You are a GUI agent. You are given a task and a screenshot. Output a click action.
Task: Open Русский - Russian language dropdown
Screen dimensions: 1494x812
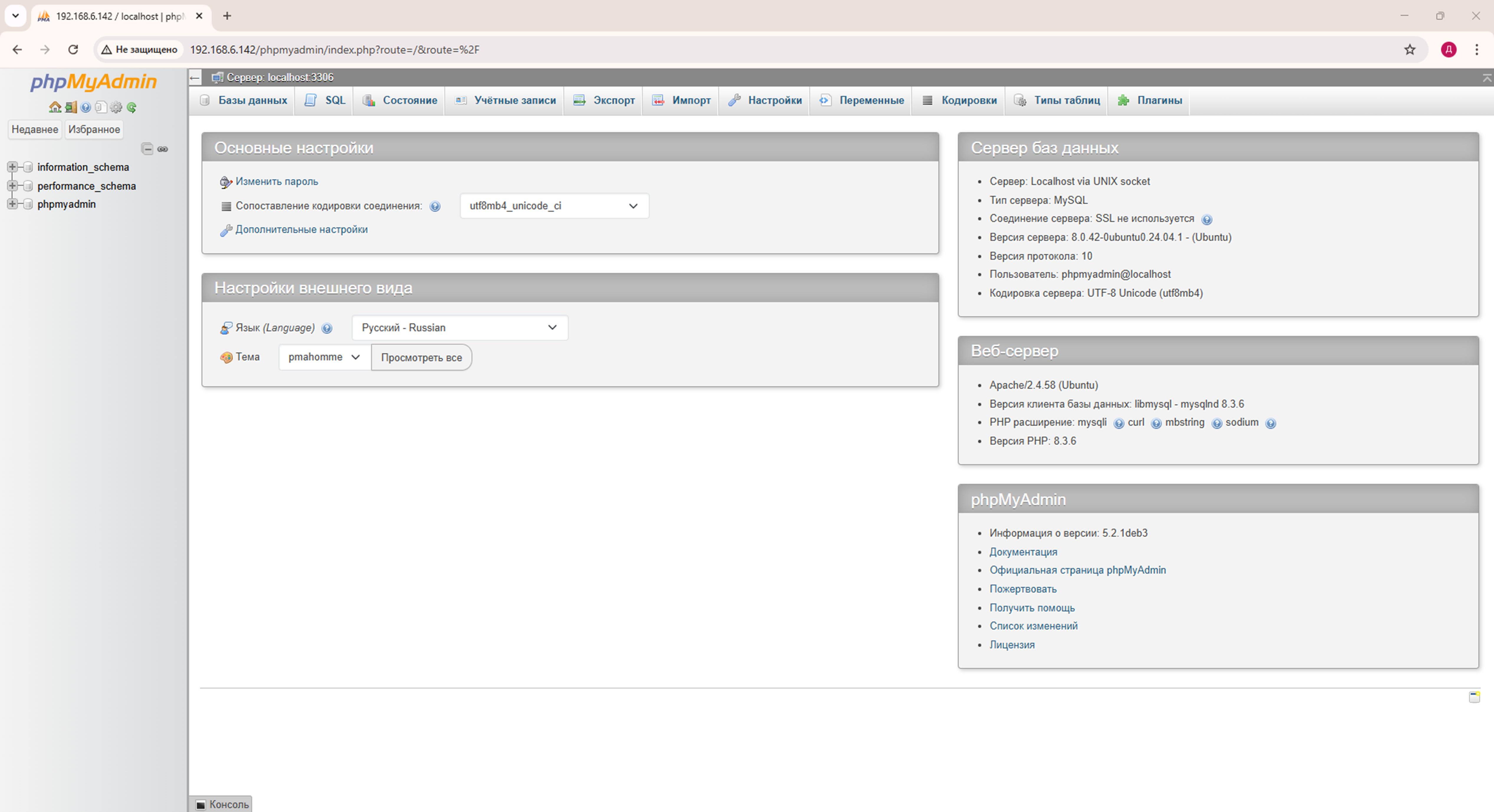click(x=460, y=327)
